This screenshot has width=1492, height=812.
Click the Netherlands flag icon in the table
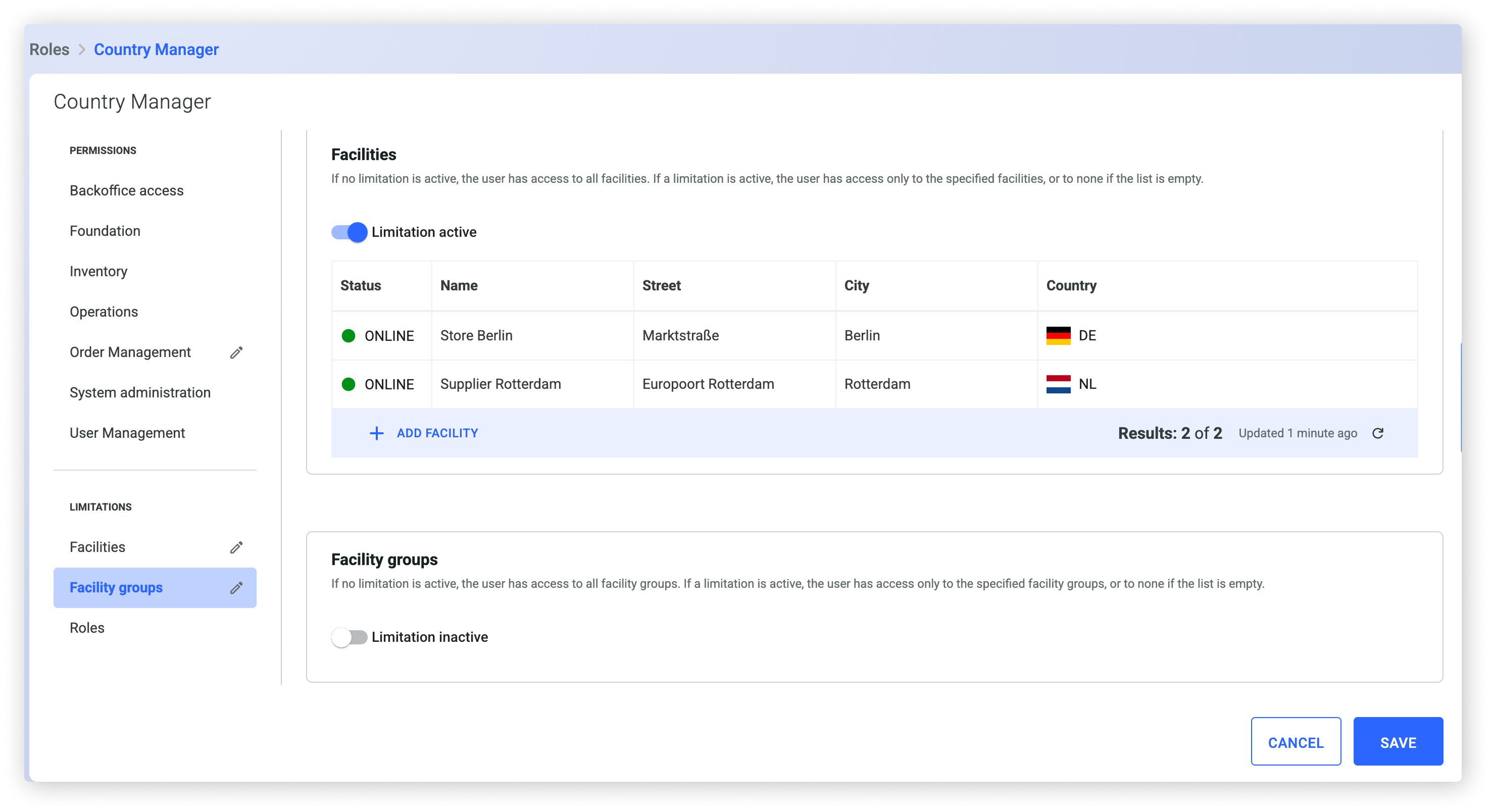coord(1058,384)
